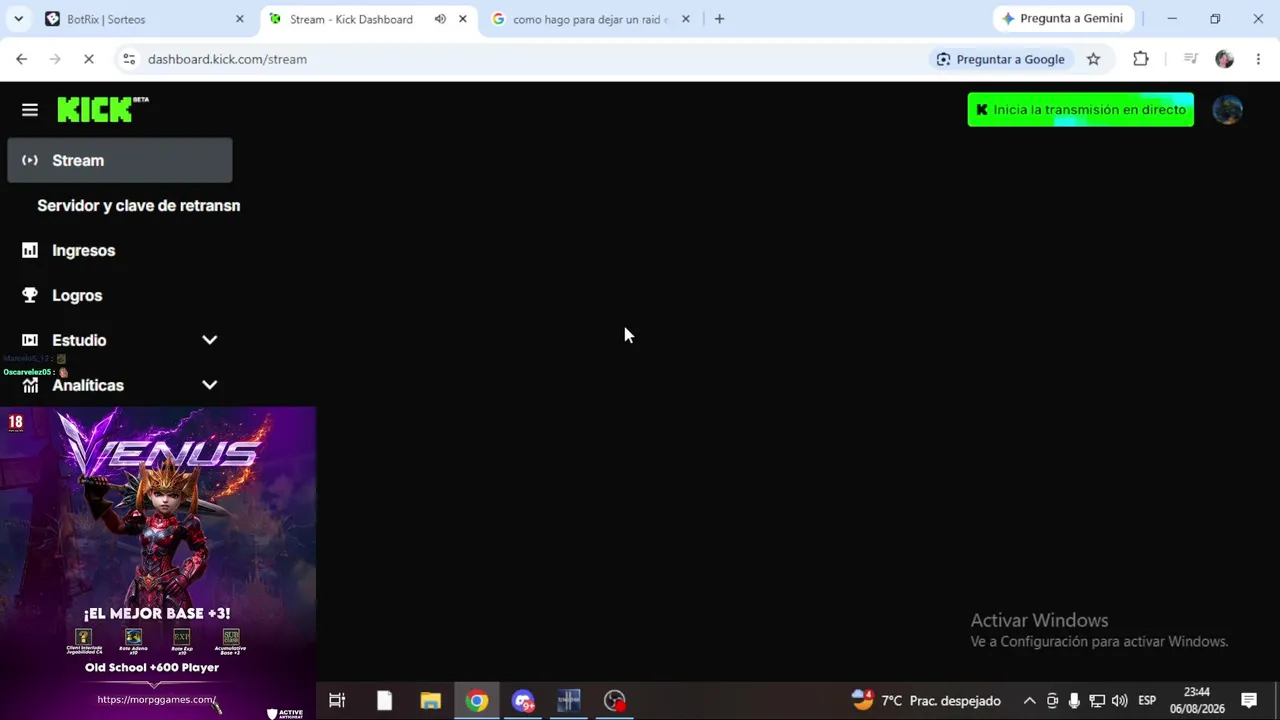Open the Windows notification center
1280x720 pixels.
[x=1249, y=701]
